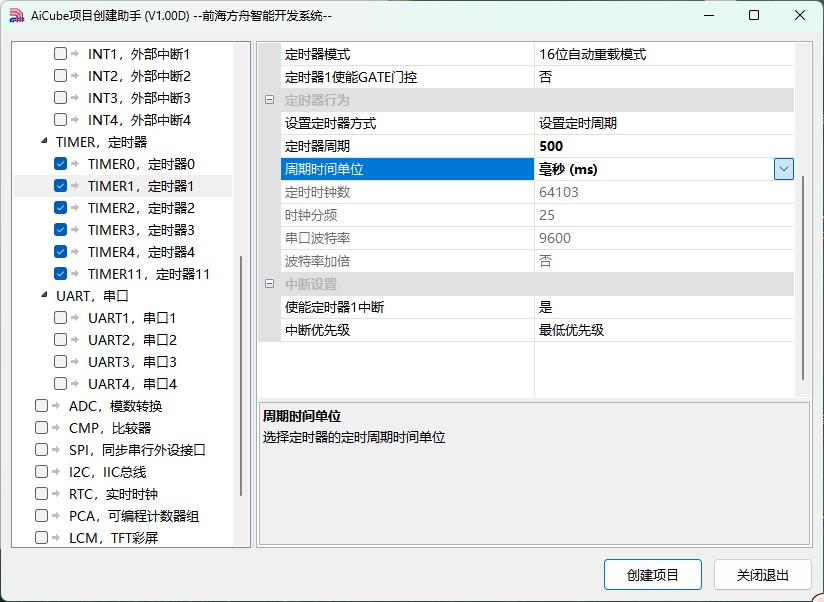Select the SPI，同步串行外设接口 tree item
Image resolution: width=824 pixels, height=602 pixels.
[137, 450]
